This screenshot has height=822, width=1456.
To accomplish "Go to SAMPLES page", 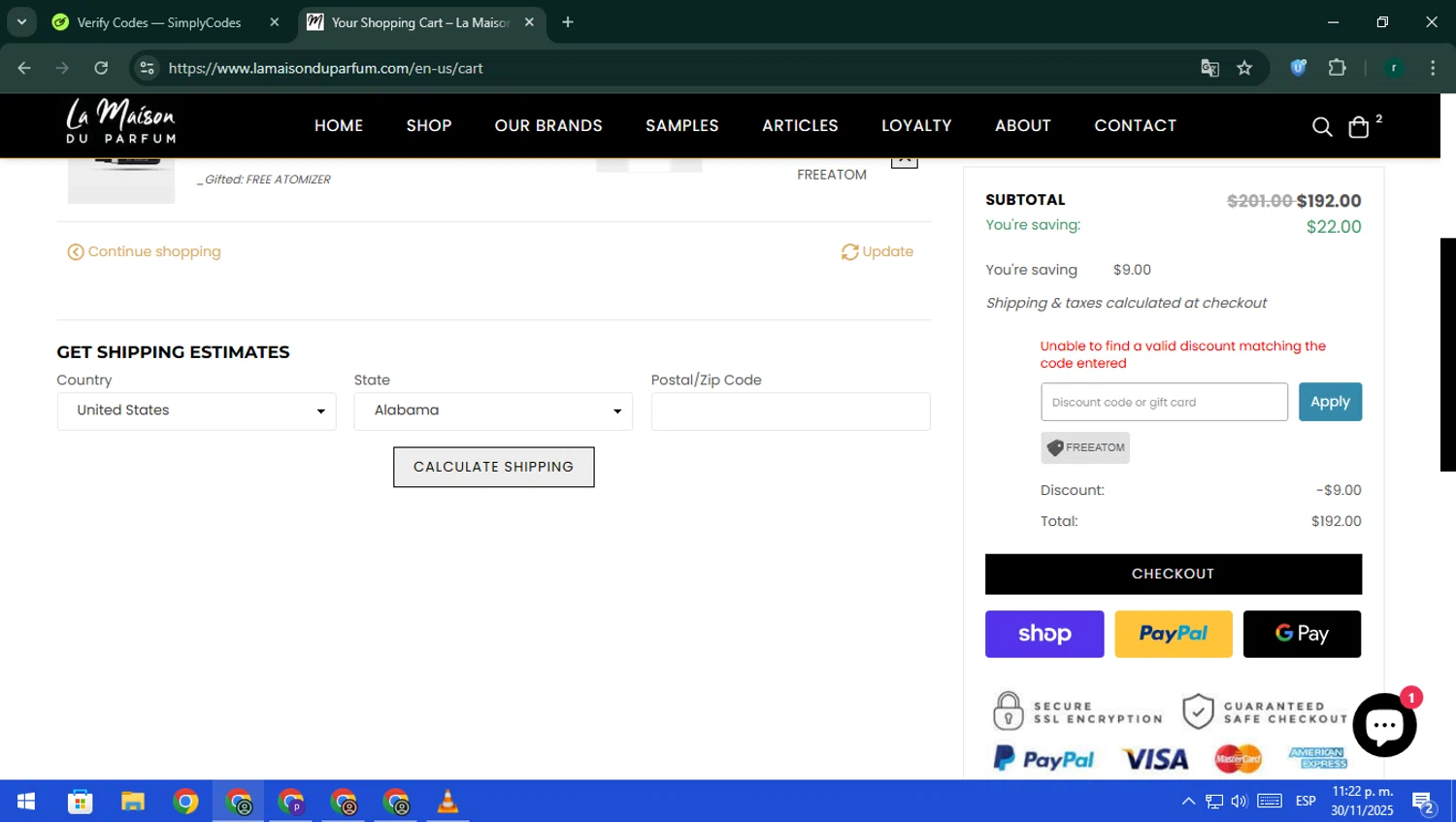I will pos(682,126).
